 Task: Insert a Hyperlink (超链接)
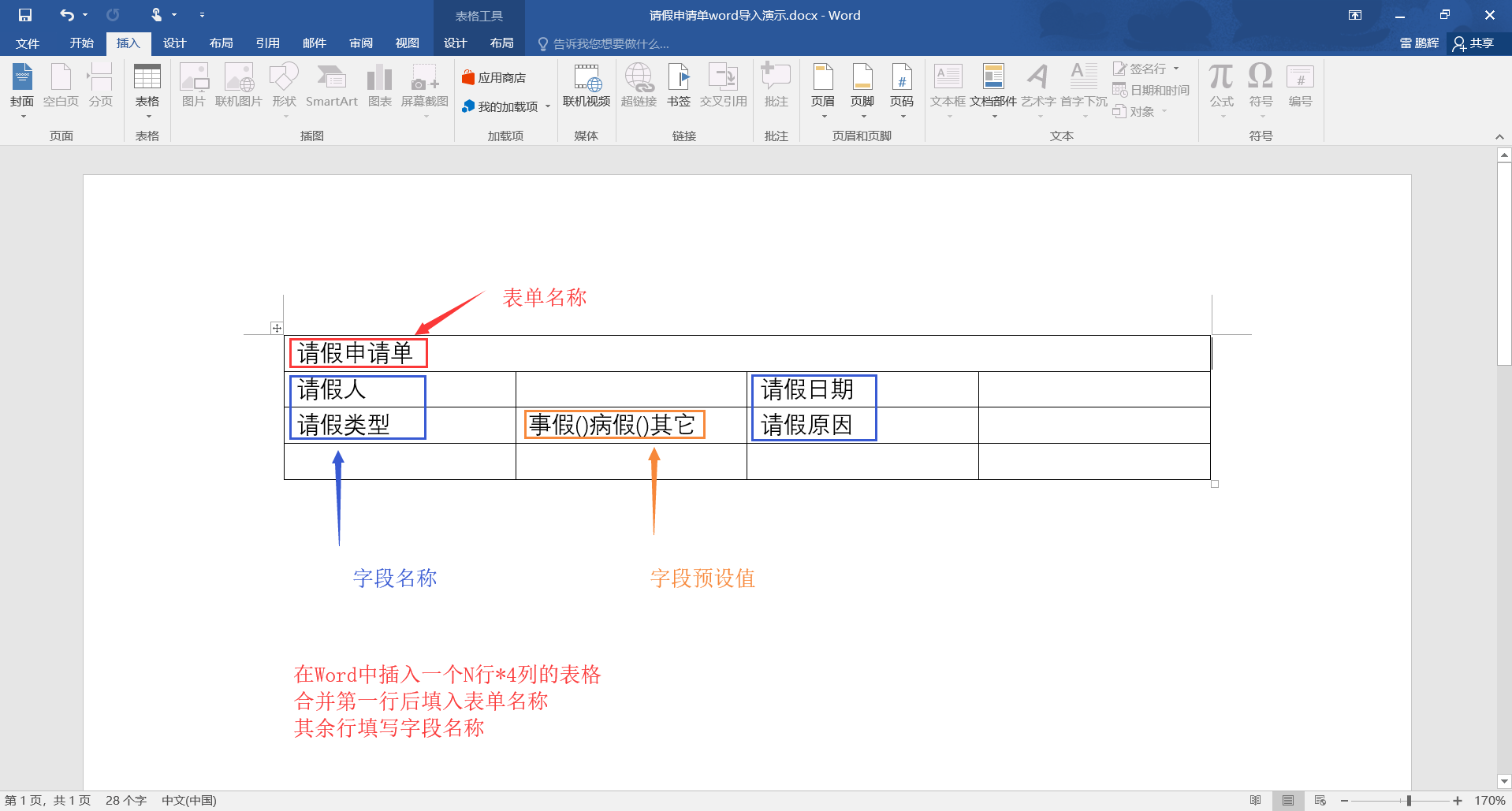tap(639, 85)
